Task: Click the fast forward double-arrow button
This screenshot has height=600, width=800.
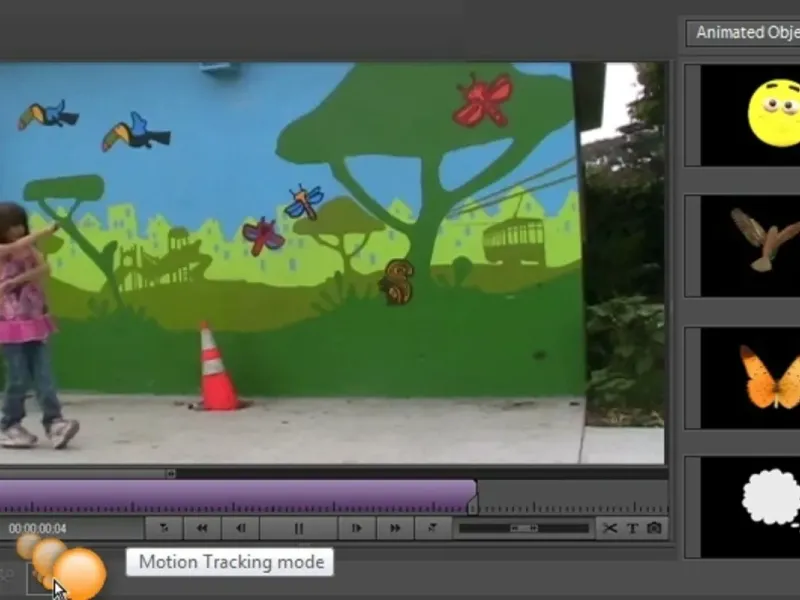Action: click(x=395, y=529)
